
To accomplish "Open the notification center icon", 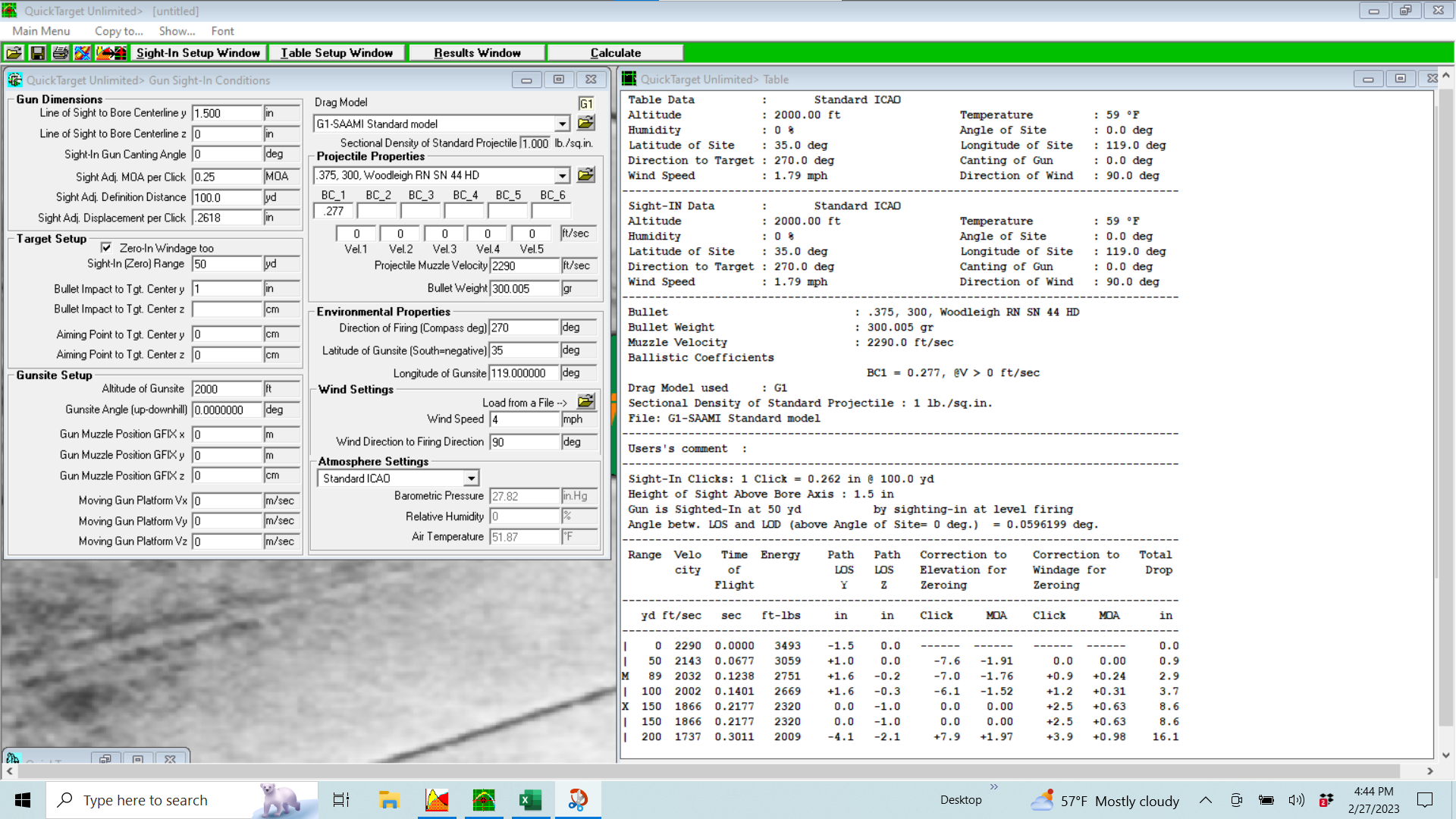I will pos(1425,800).
